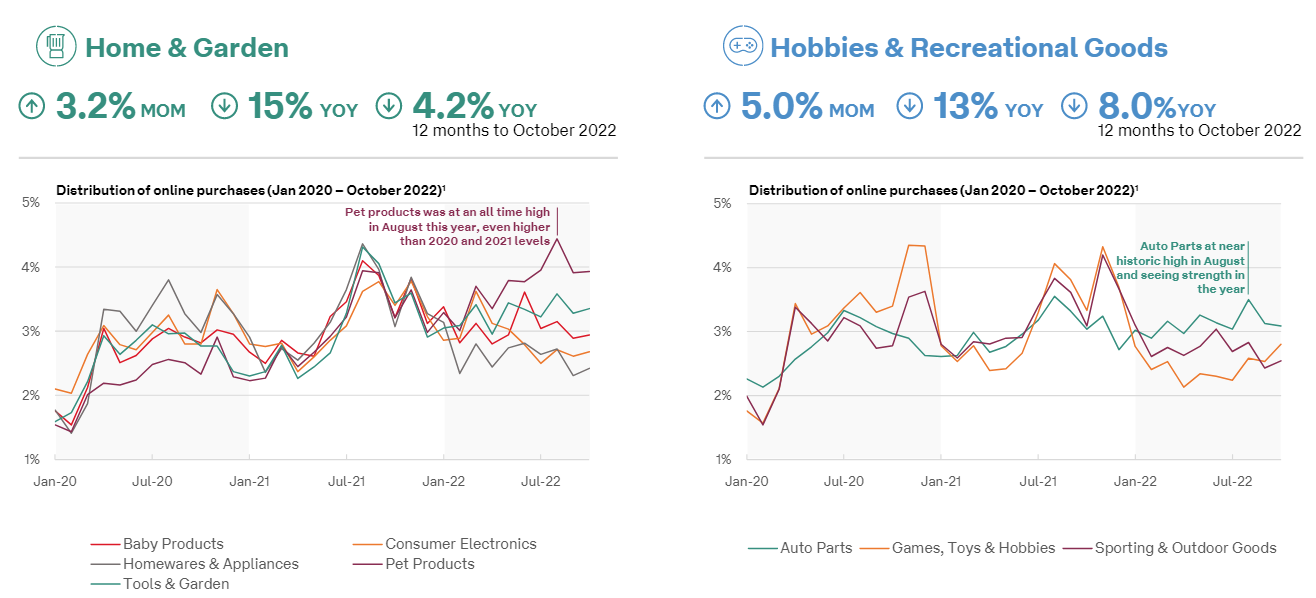Image resolution: width=1316 pixels, height=598 pixels.
Task: Toggle Consumer Electronics legend entry
Action: [460, 544]
